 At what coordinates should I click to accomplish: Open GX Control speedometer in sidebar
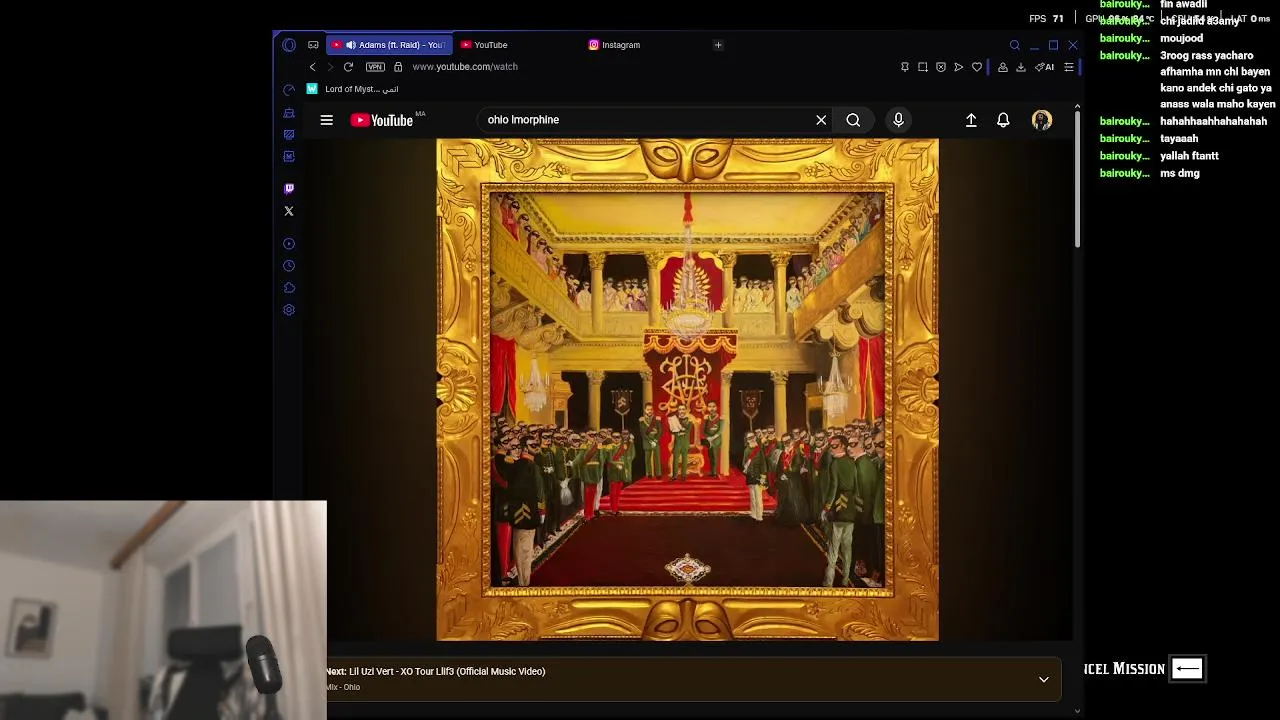[x=289, y=90]
